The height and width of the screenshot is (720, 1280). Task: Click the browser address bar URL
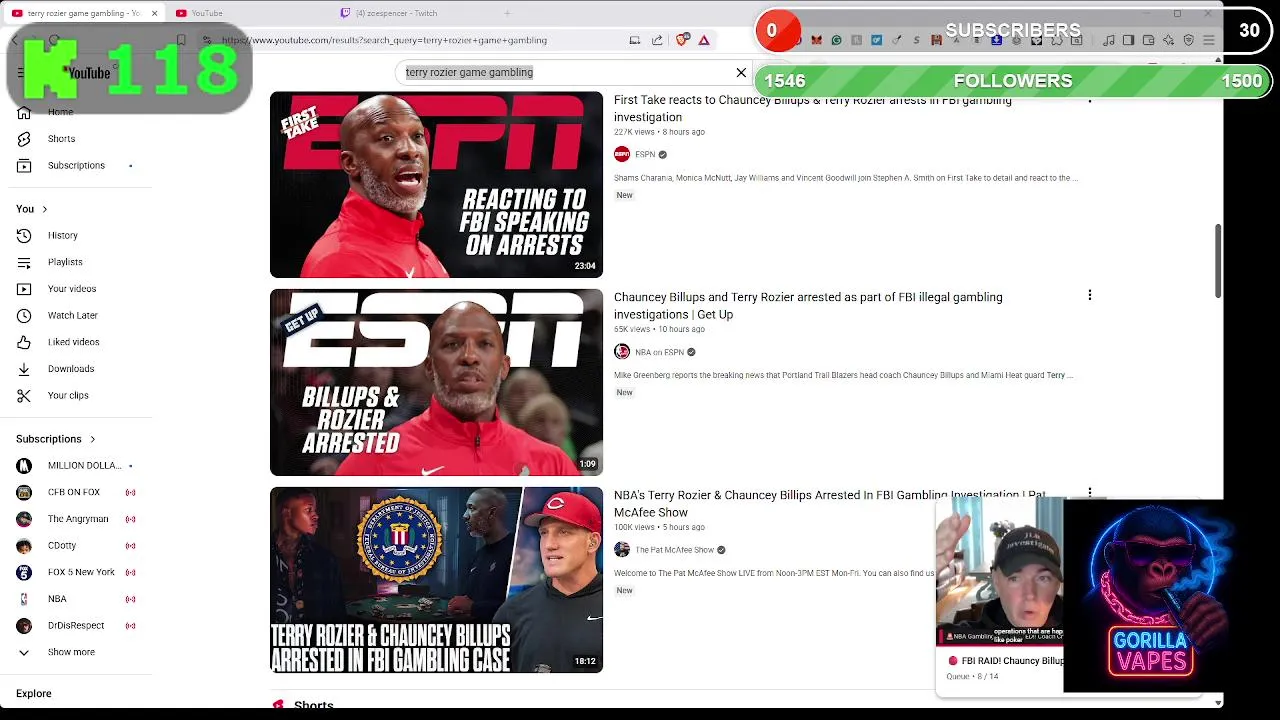tap(384, 40)
